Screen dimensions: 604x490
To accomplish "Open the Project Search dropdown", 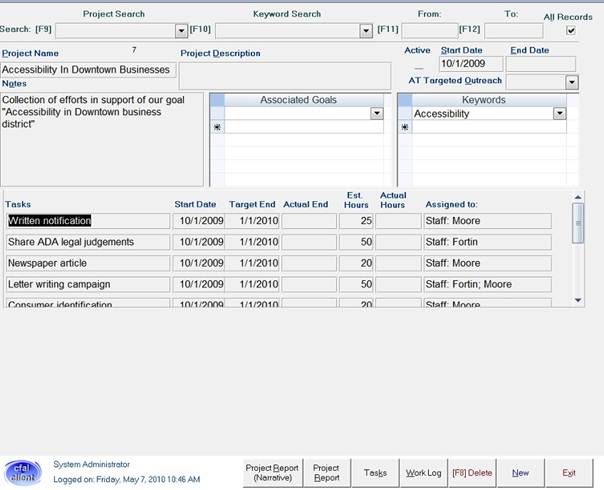I will tap(181, 30).
